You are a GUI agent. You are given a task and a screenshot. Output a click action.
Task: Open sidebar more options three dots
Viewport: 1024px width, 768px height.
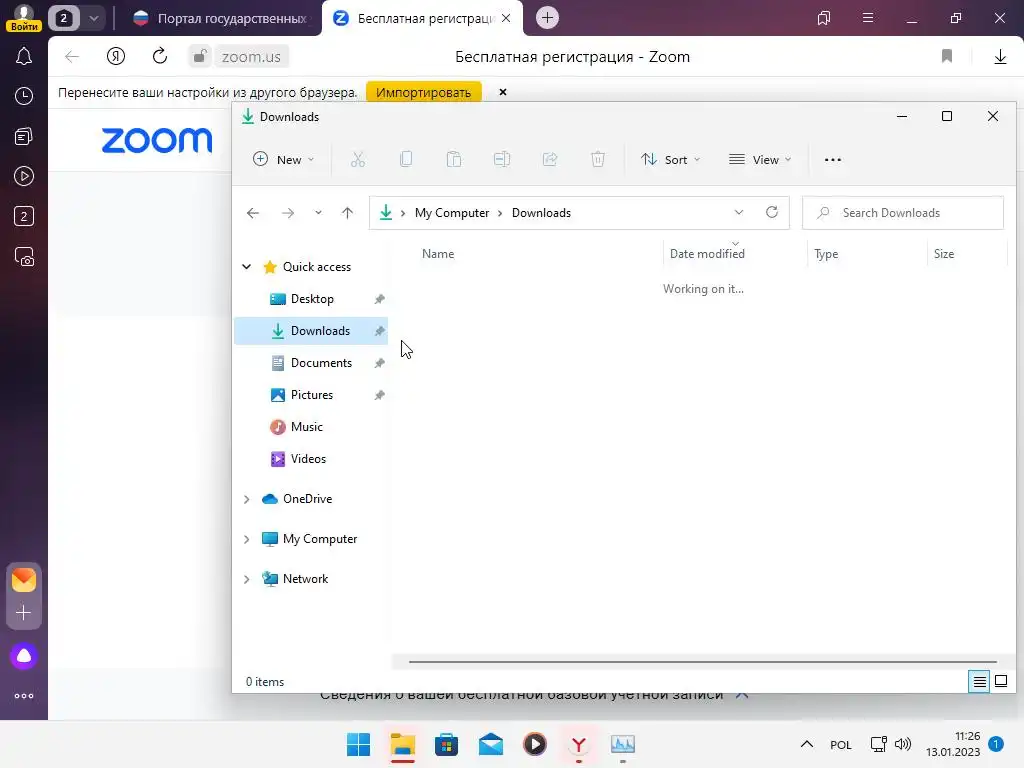point(24,696)
